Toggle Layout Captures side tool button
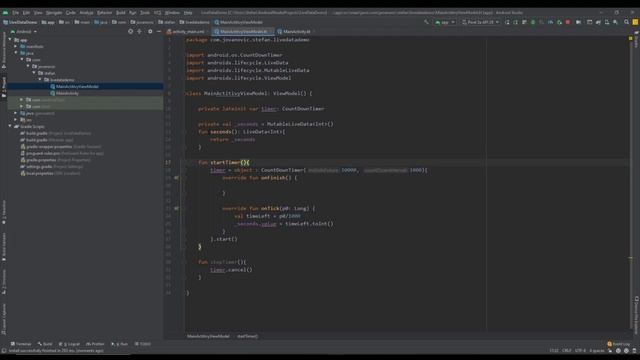Viewport: 640px width, 360px height. [x=4, y=319]
